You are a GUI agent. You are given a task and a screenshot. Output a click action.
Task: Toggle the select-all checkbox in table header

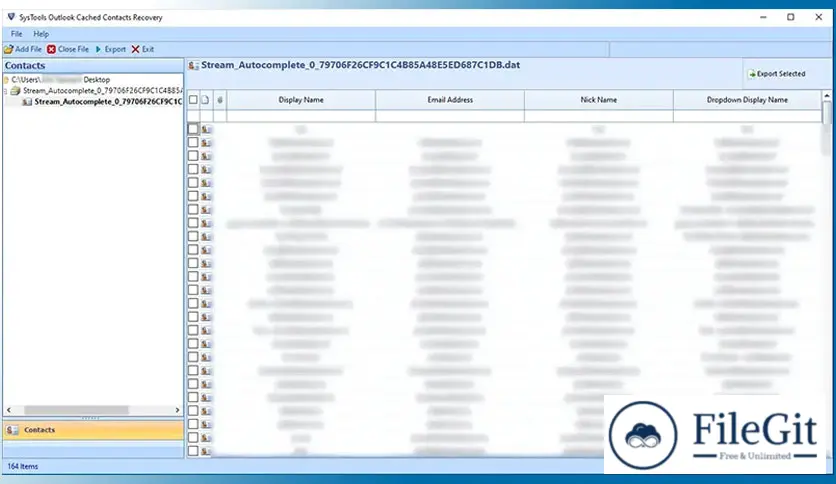(193, 100)
